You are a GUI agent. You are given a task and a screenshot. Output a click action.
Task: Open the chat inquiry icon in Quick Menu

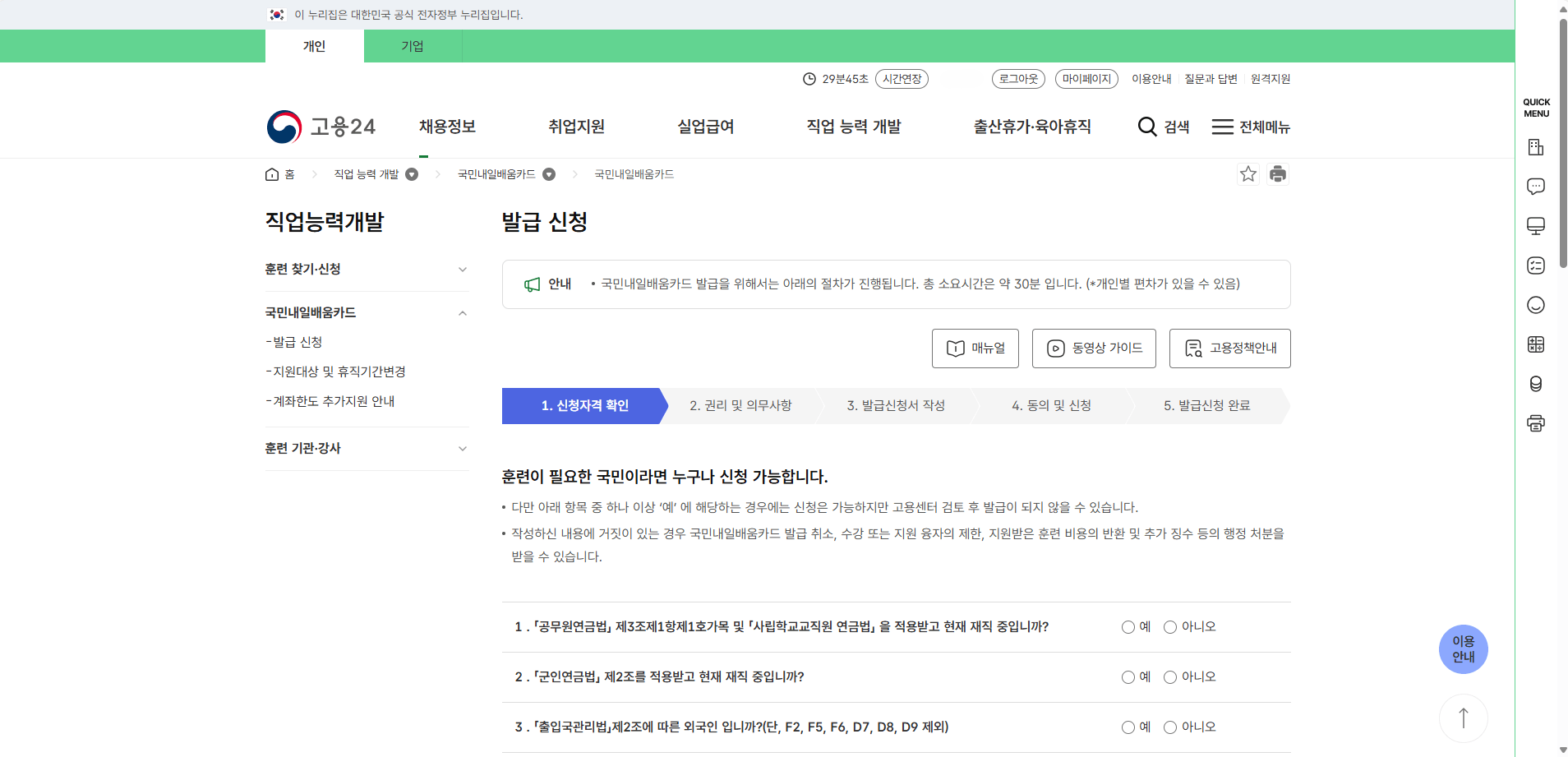tap(1537, 187)
